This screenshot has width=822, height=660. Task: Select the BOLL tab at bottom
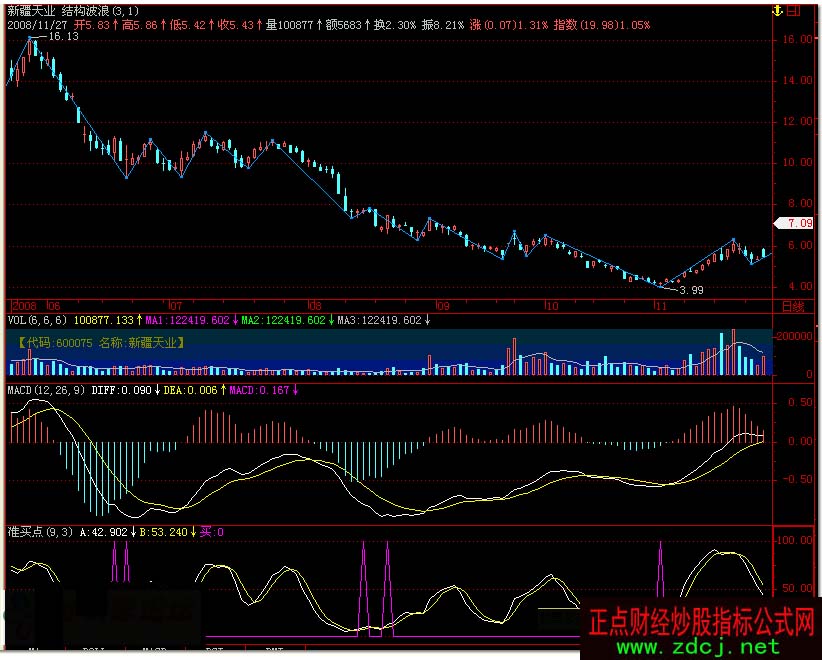95,652
